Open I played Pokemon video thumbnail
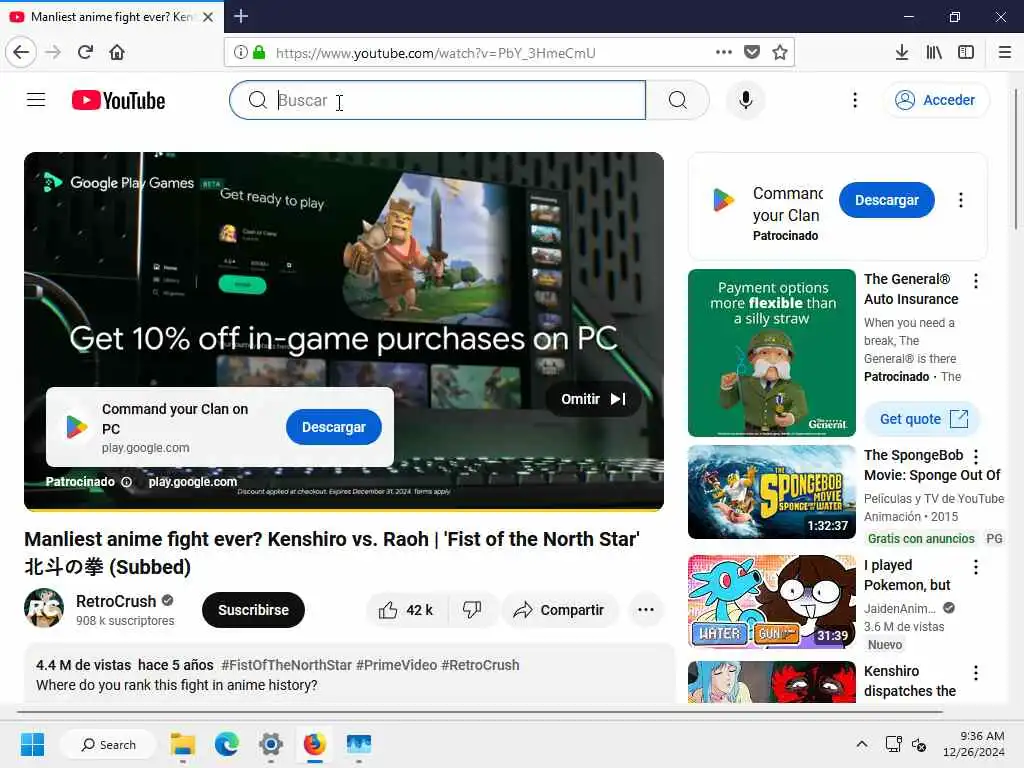This screenshot has width=1024, height=768. coord(771,601)
